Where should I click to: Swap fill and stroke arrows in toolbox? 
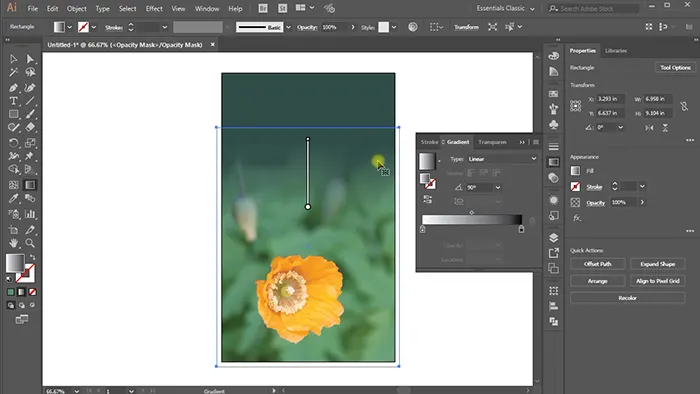pyautogui.click(x=32, y=257)
